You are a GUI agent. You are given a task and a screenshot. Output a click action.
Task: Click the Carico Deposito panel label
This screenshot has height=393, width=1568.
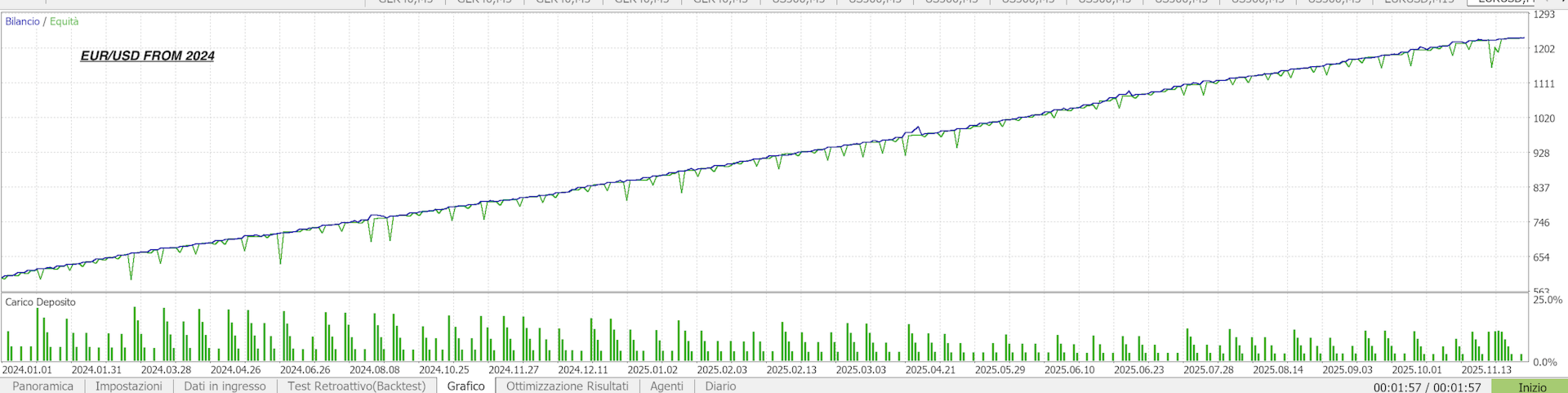pyautogui.click(x=41, y=302)
